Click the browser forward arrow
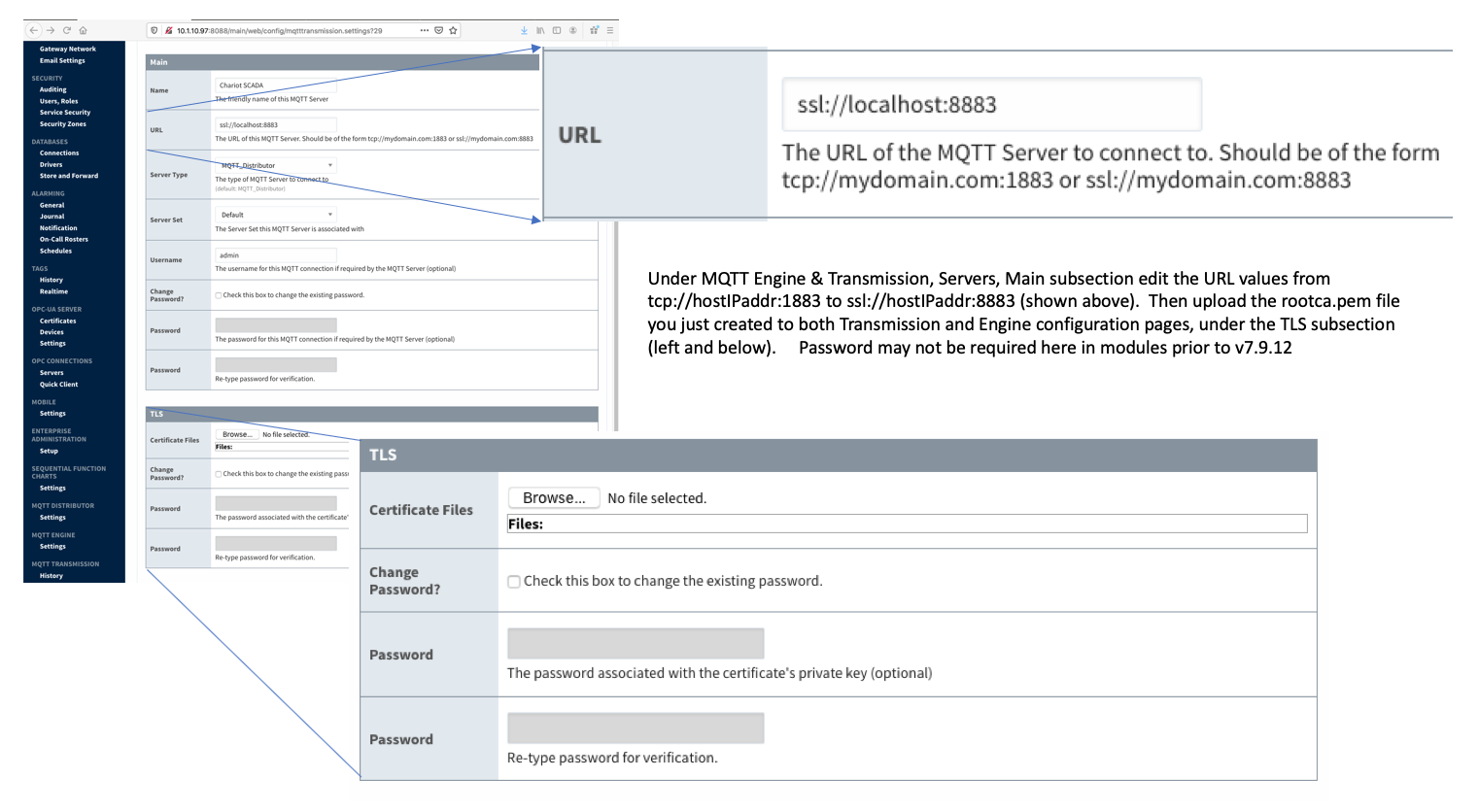This screenshot has width=1479, height=812. (51, 30)
